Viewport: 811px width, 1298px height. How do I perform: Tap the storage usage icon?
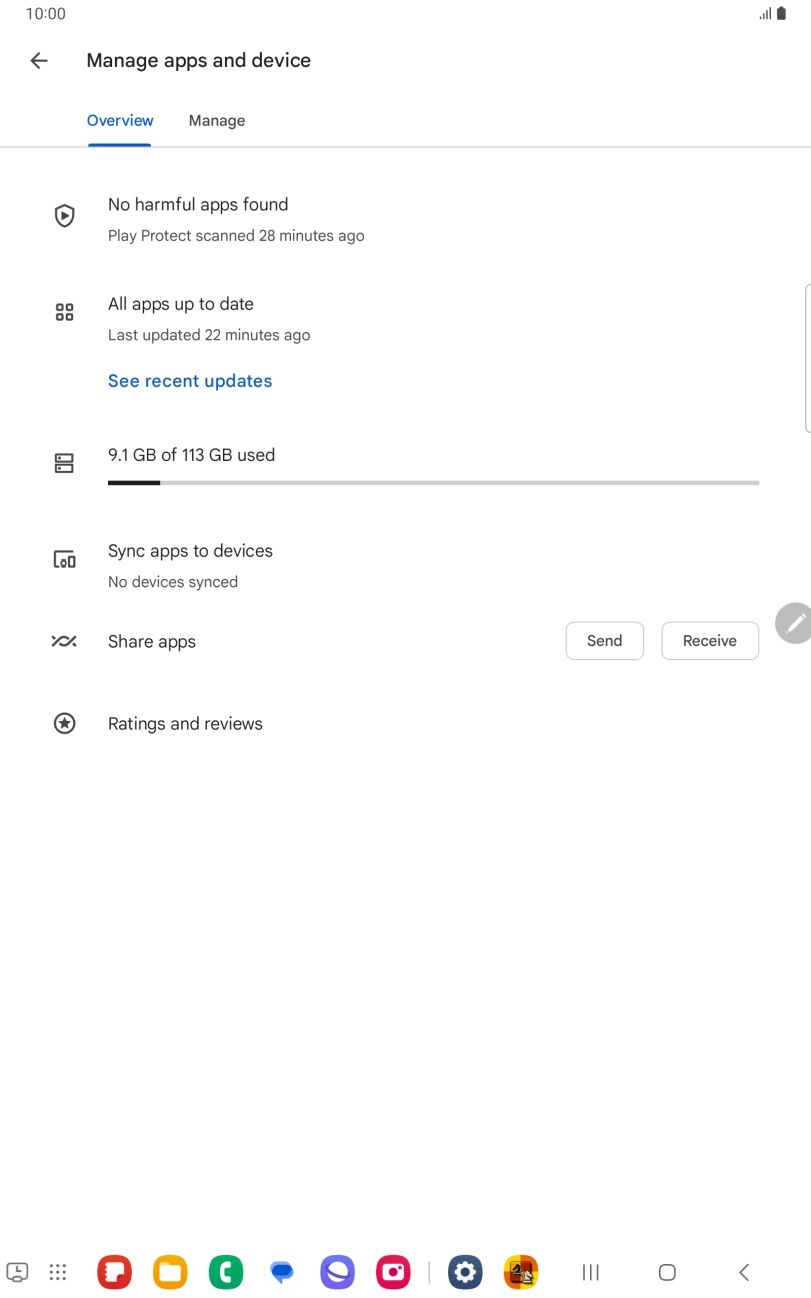[65, 463]
